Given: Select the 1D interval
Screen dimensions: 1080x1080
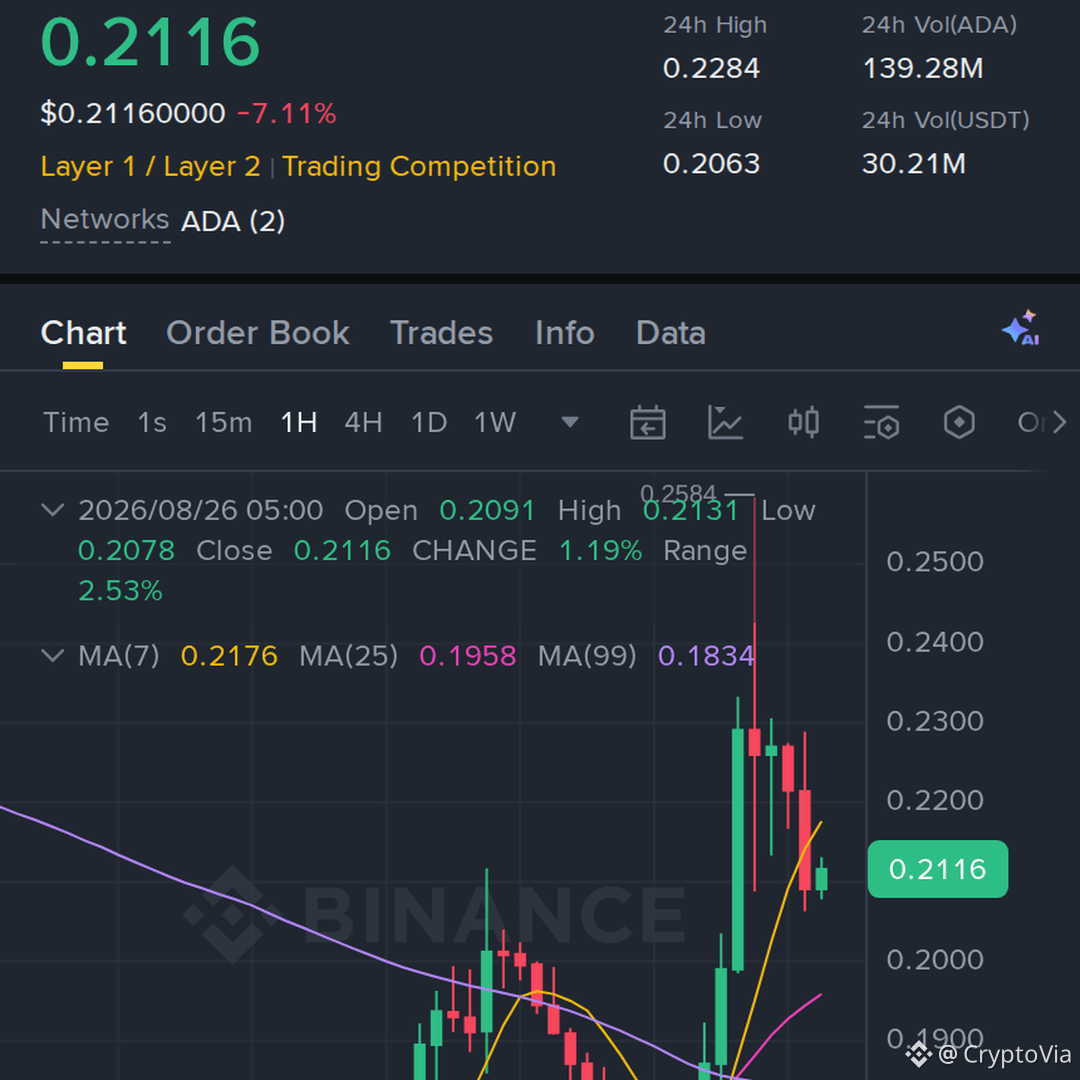Looking at the screenshot, I should point(429,422).
